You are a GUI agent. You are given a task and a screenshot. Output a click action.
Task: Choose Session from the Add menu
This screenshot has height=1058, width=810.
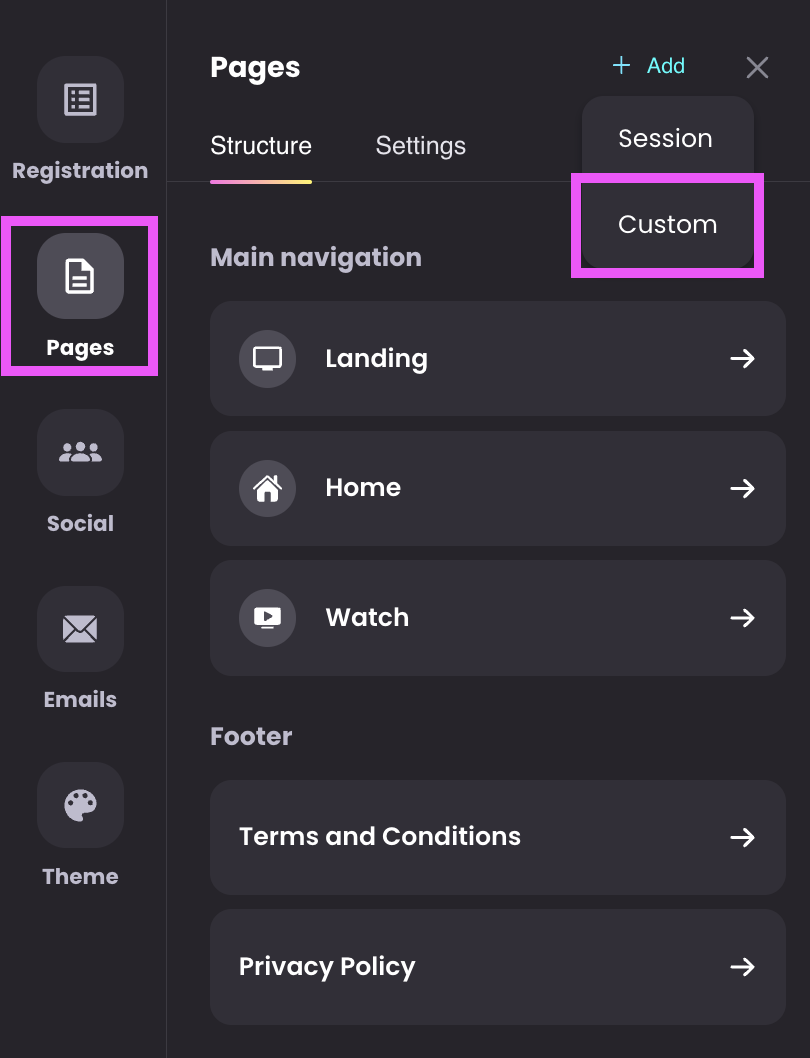tap(666, 138)
